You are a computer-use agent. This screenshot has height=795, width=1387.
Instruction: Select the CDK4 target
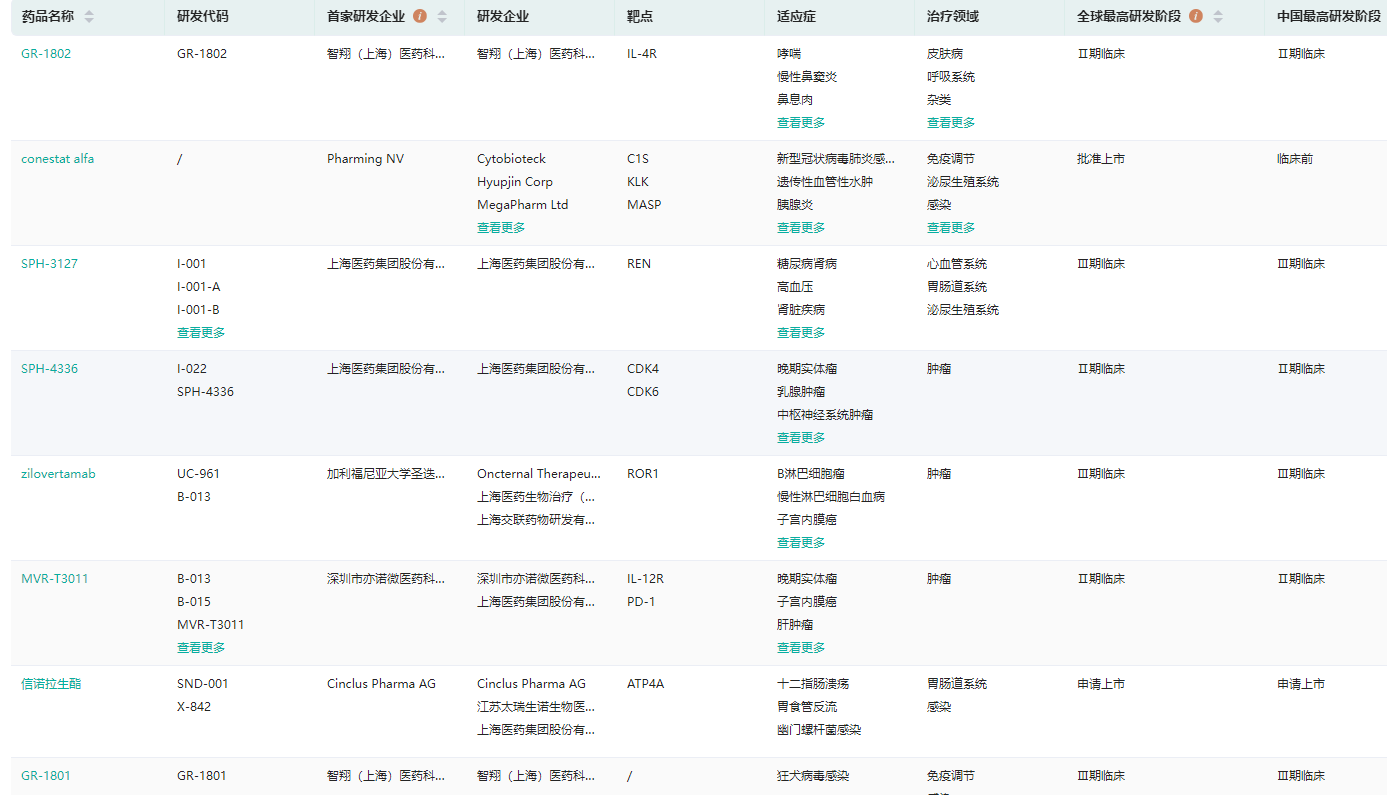pyautogui.click(x=643, y=369)
